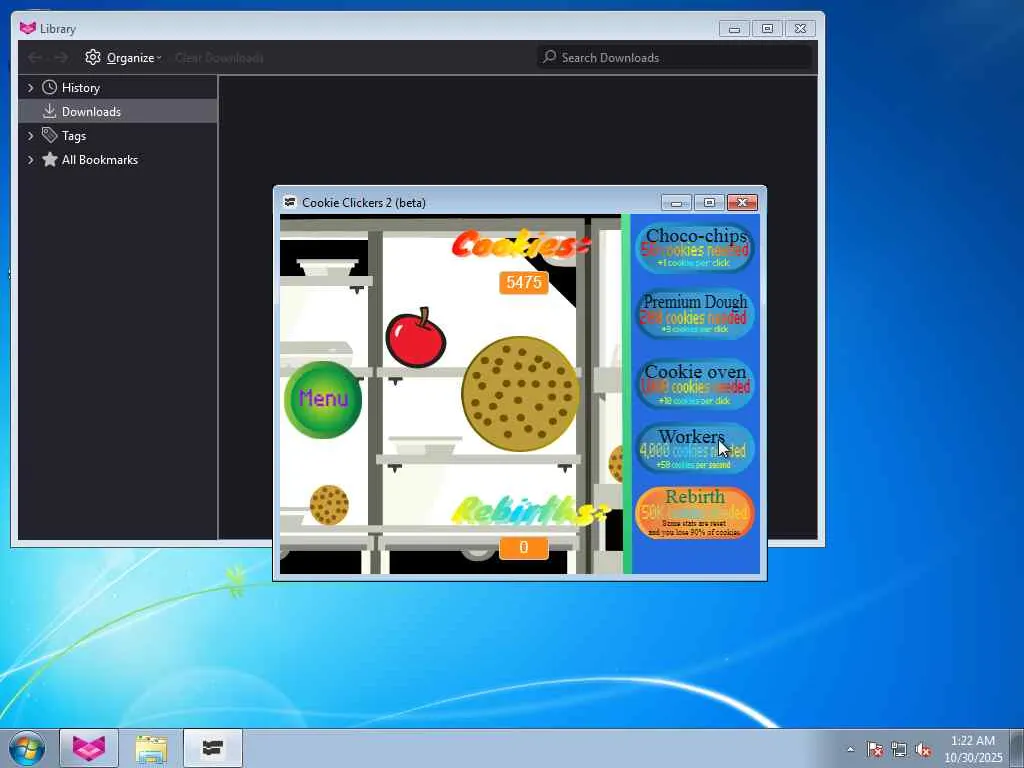1024x768 pixels.
Task: Open the Windows Start button
Action: click(27, 748)
